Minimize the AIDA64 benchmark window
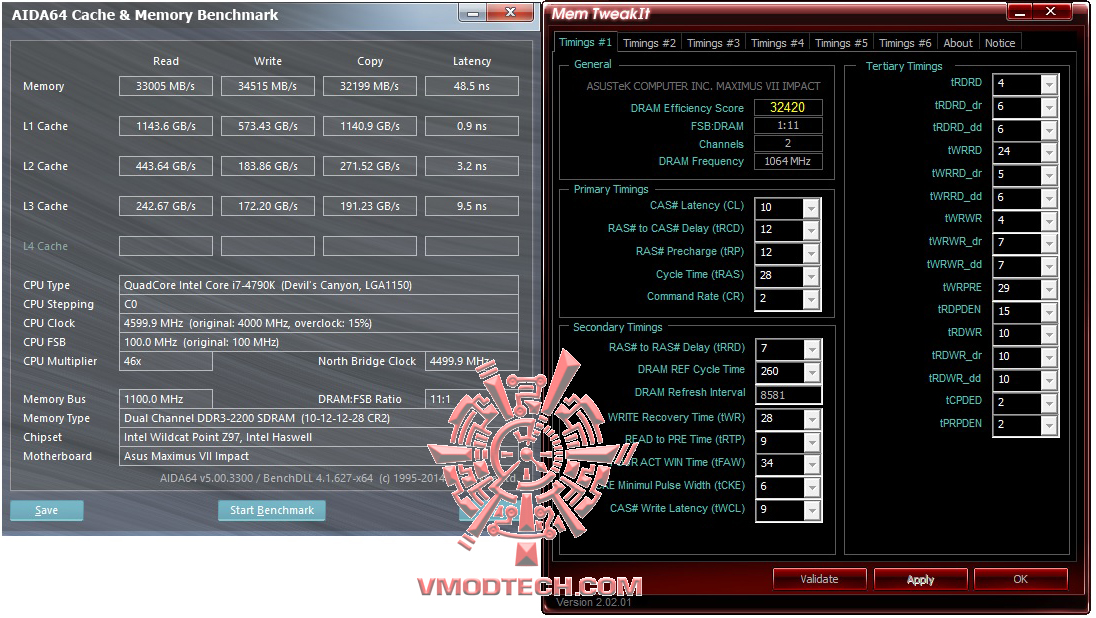 473,13
